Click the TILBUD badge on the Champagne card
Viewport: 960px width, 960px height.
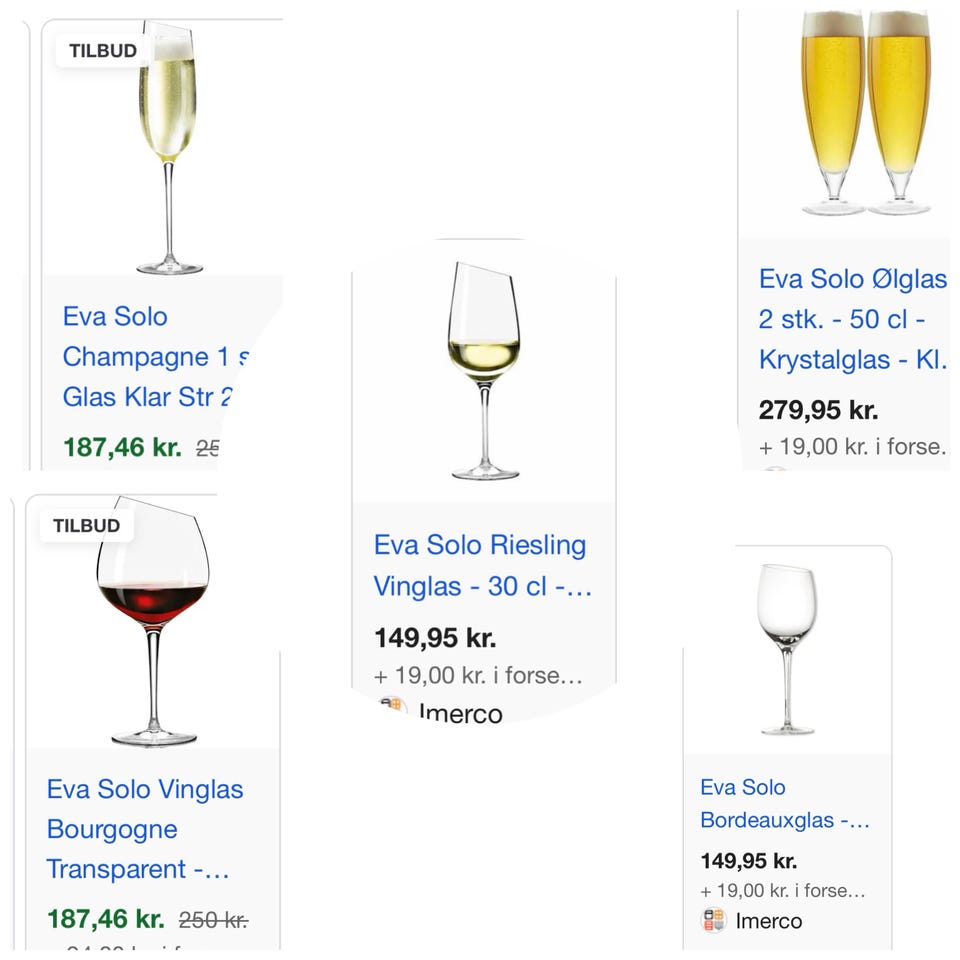pos(103,51)
